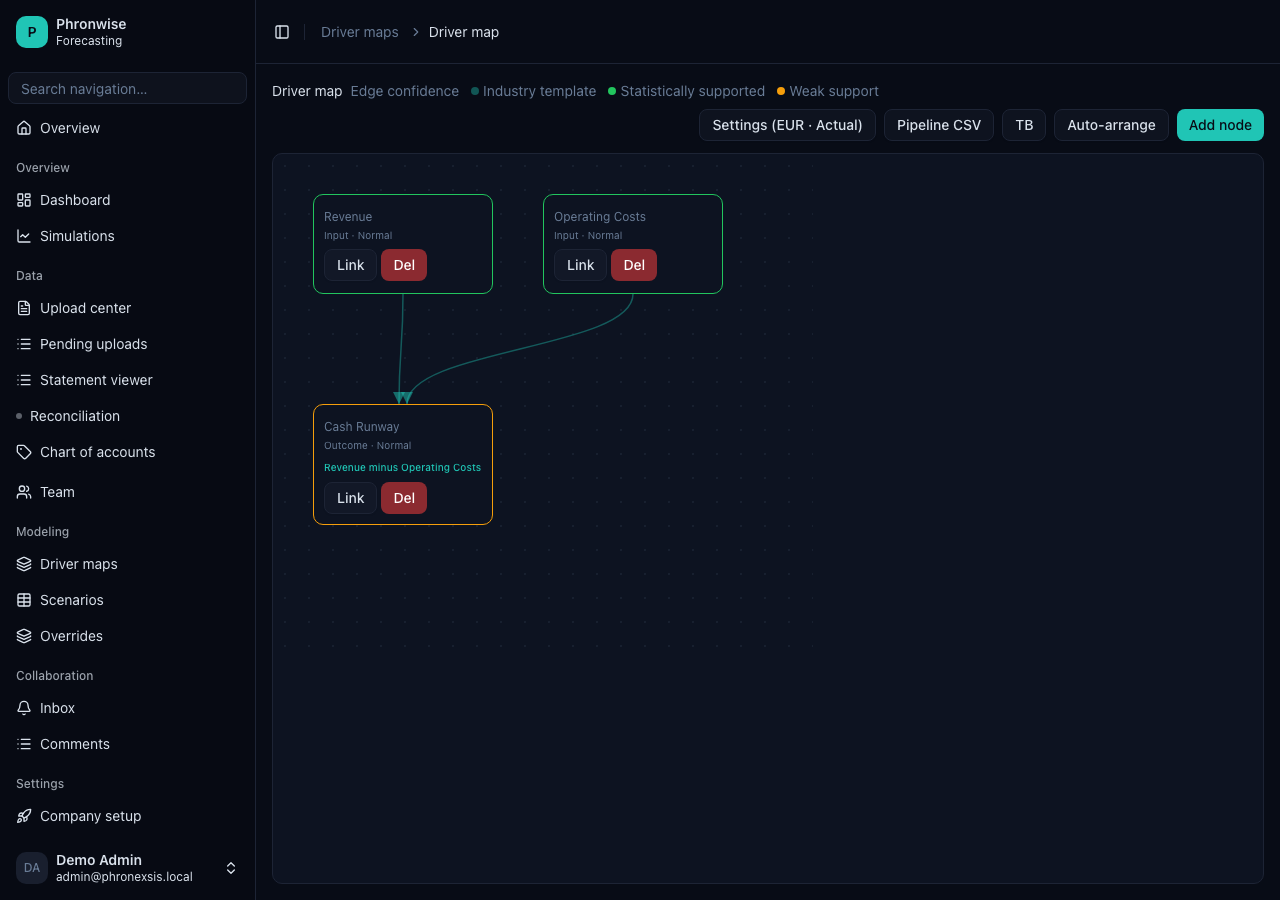Open Reconciliation in the sidebar
This screenshot has height=900, width=1280.
tap(127, 416)
